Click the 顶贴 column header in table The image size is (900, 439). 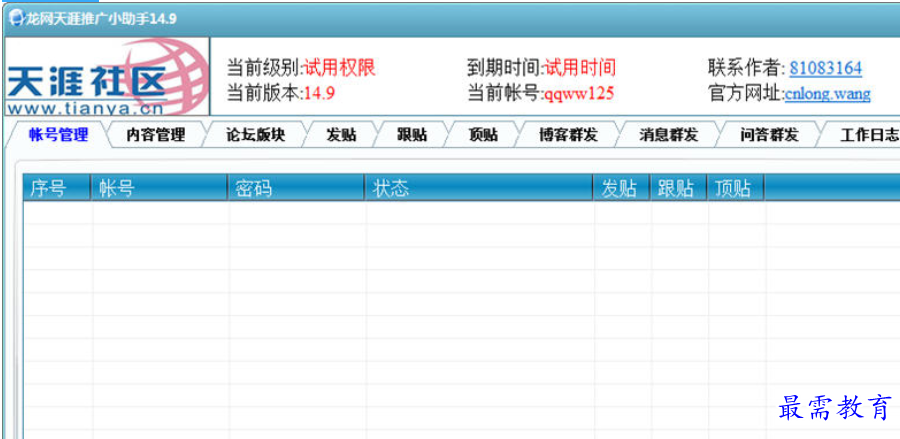735,188
